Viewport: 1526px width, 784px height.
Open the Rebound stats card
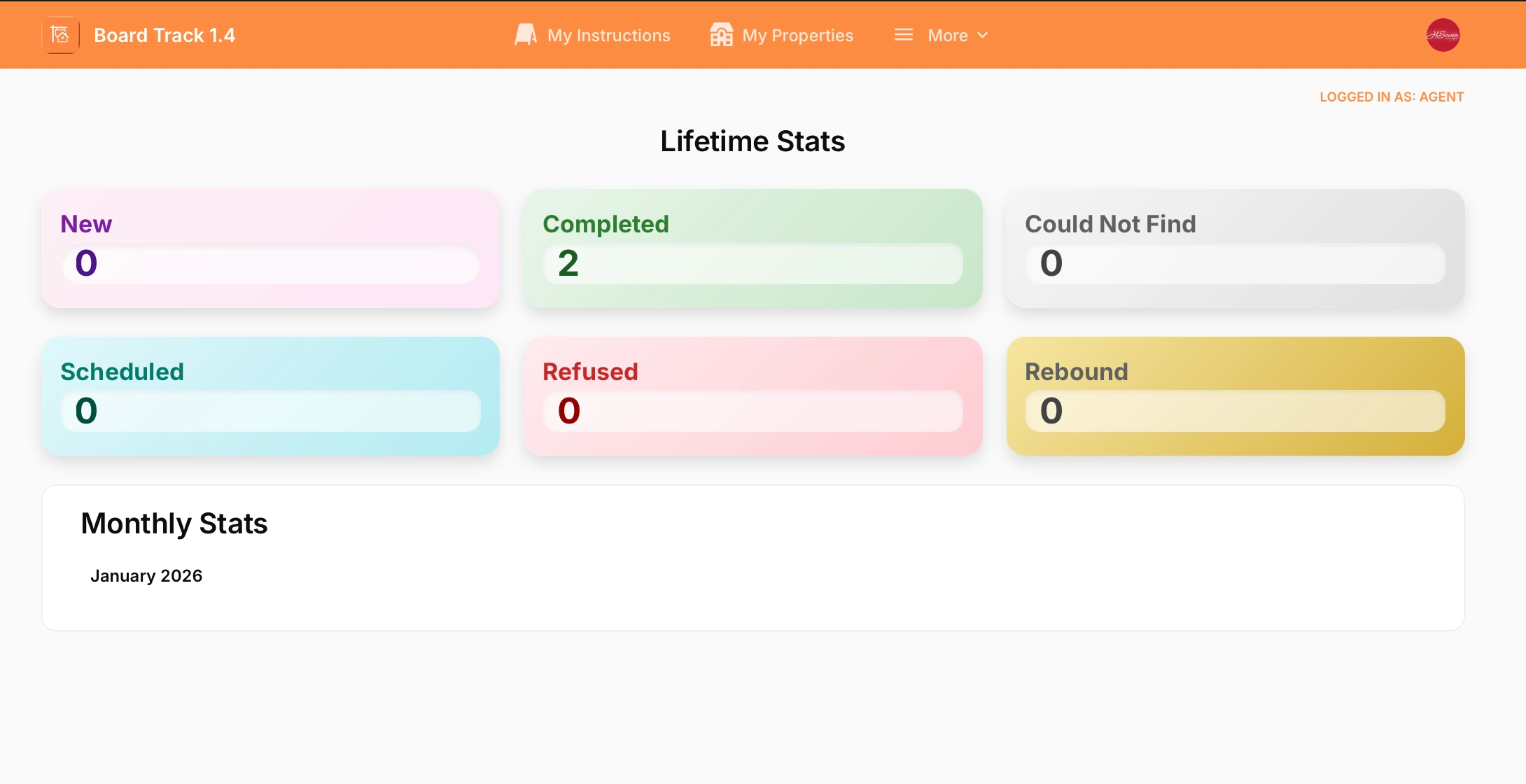click(x=1235, y=396)
